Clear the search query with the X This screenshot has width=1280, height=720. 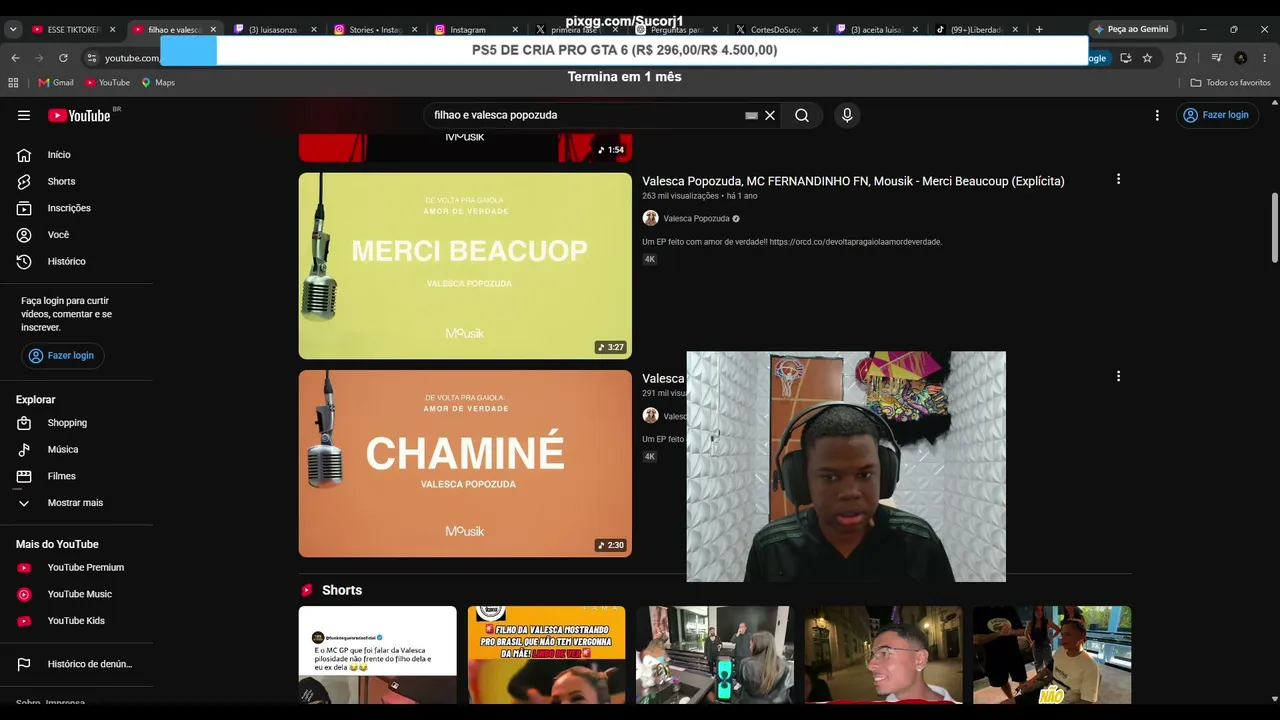[770, 115]
